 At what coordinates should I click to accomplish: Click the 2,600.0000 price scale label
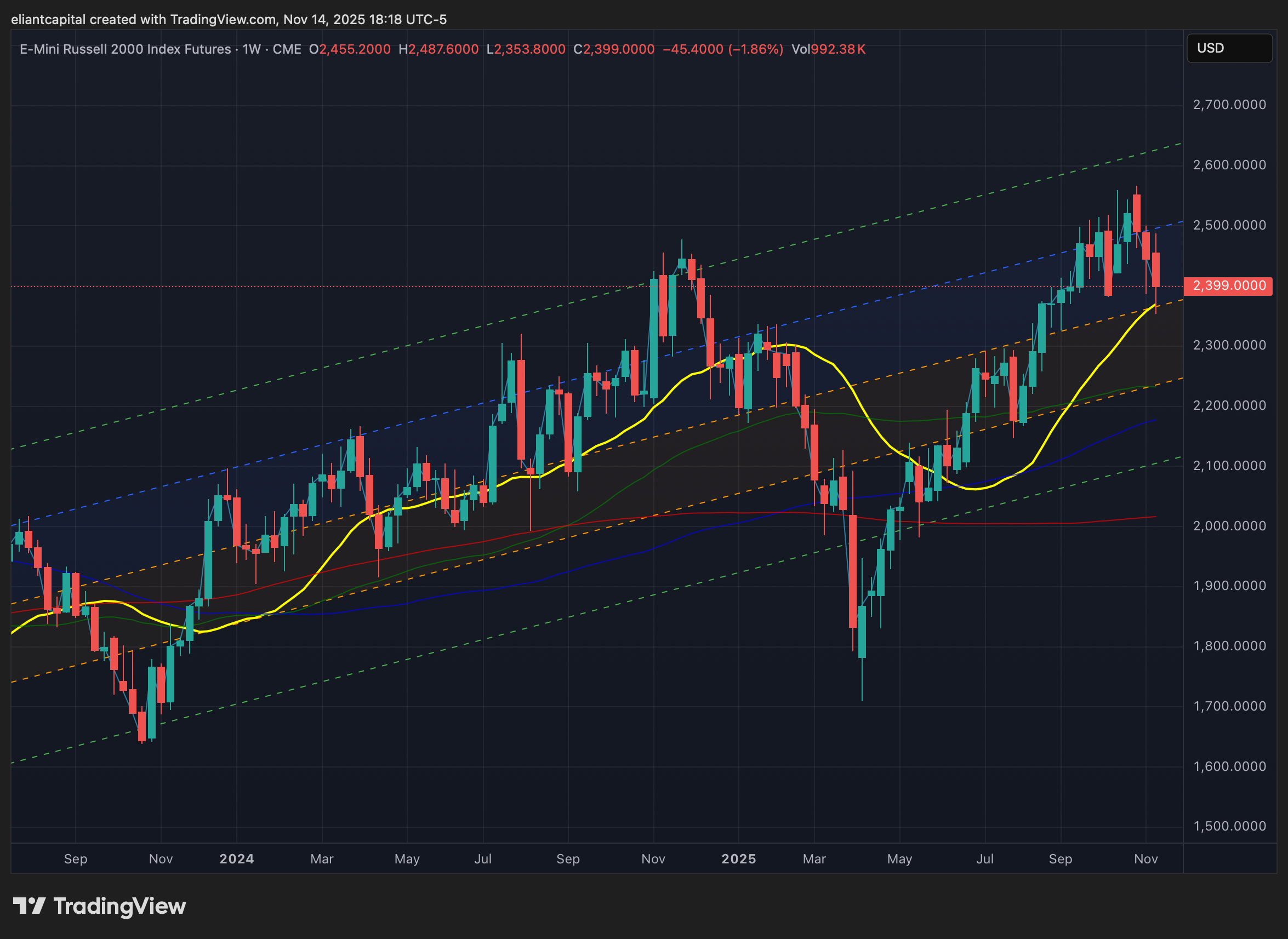tap(1229, 165)
